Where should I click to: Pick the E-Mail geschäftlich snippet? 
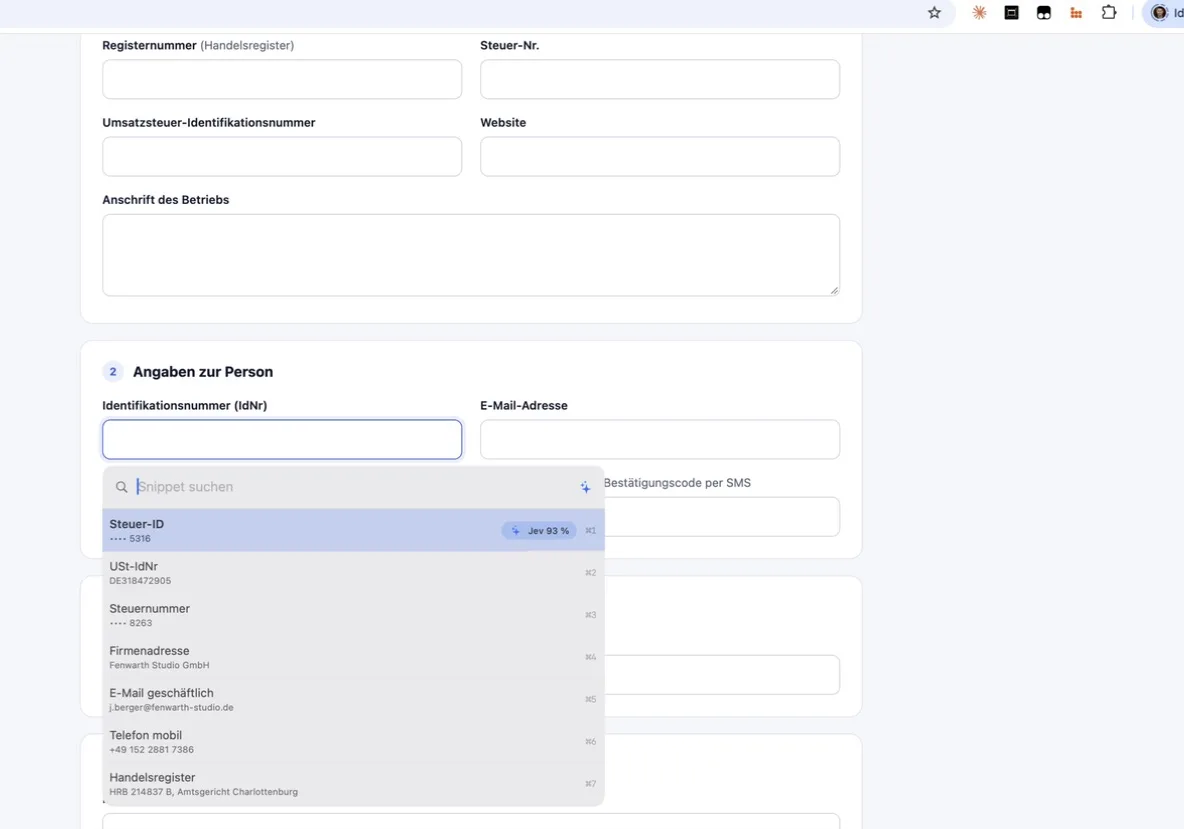[x=353, y=699]
